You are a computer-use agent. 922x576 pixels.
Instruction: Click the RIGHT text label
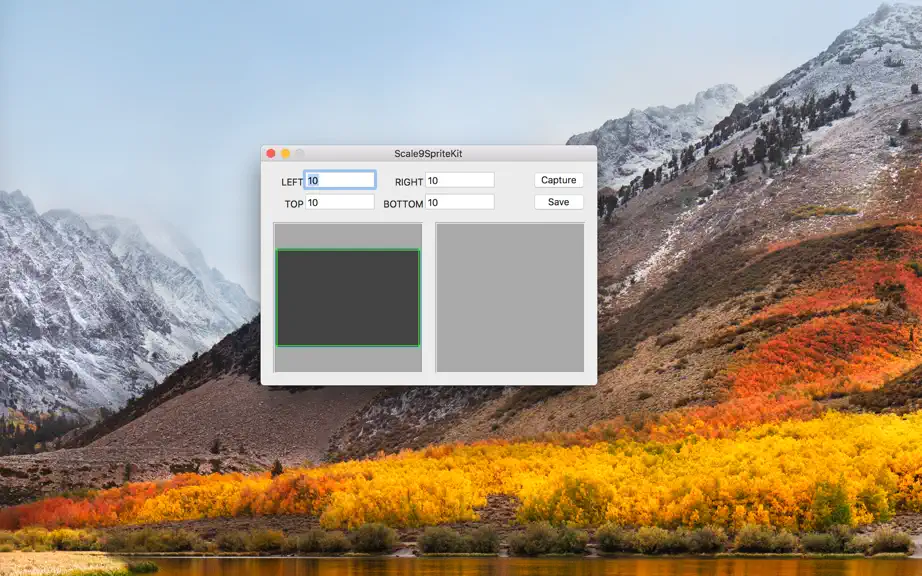coord(409,182)
